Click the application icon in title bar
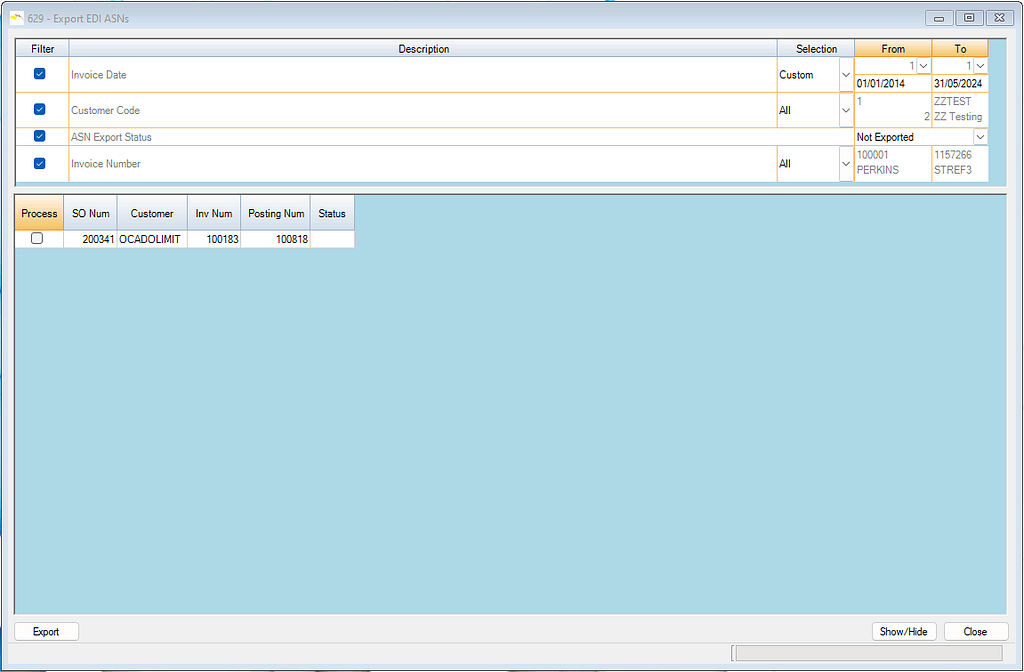This screenshot has width=1024, height=672. [x=16, y=17]
